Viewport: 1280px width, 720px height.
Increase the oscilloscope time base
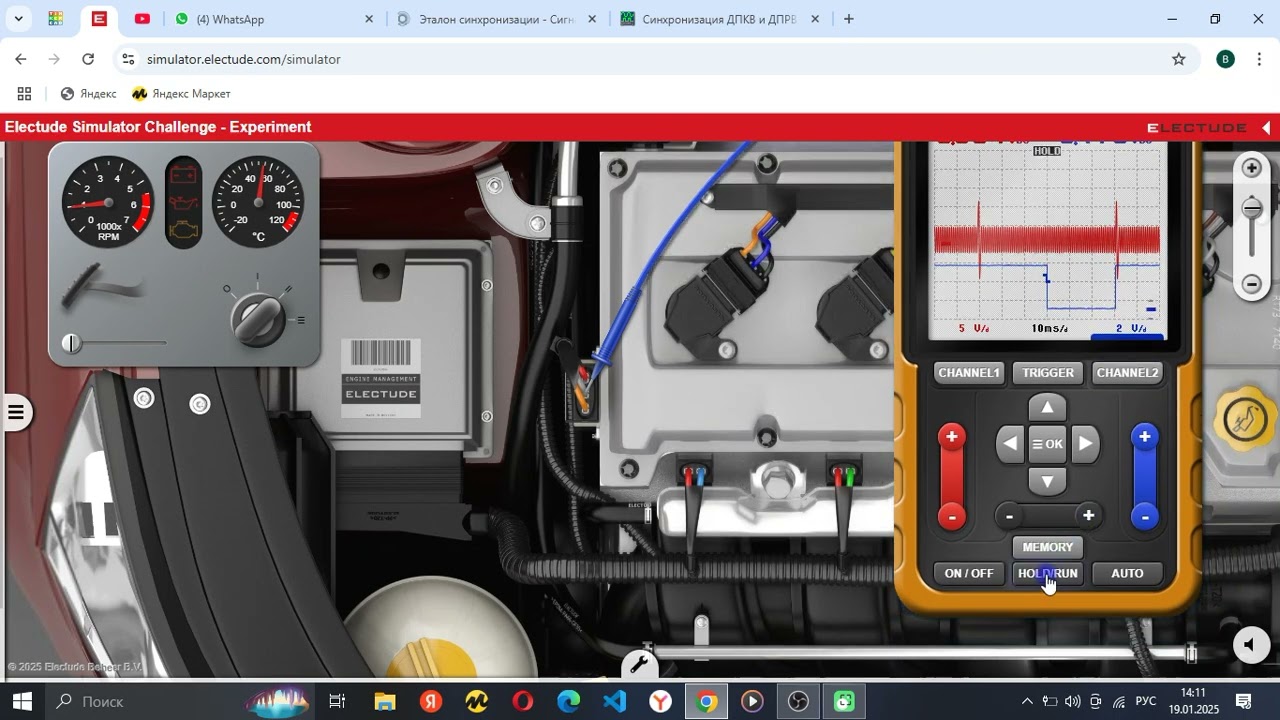click(x=1088, y=516)
